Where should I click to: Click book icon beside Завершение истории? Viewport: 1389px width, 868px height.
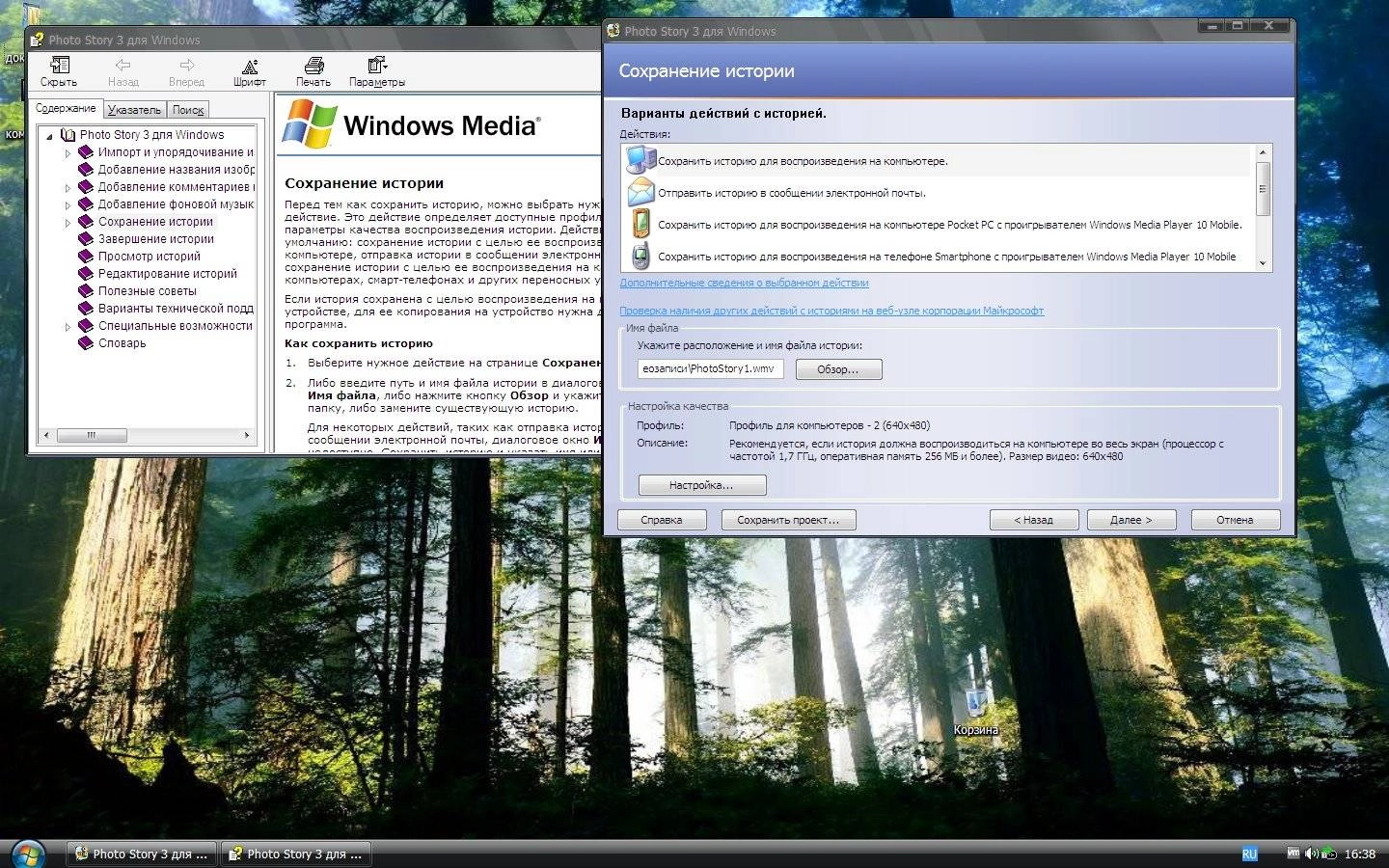pyautogui.click(x=86, y=239)
